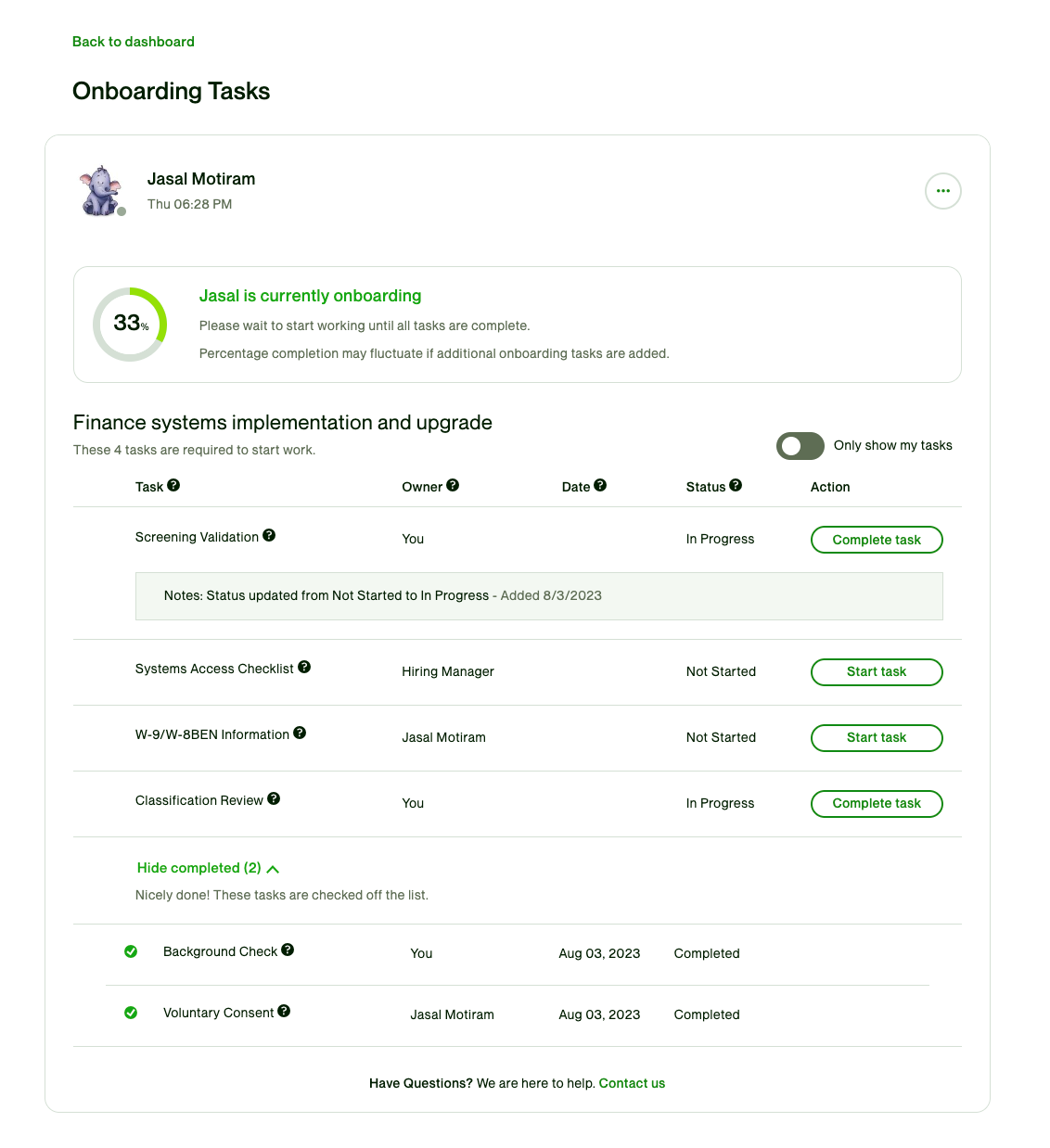Click help icon beside Status column header
The image size is (1050, 1148).
[x=736, y=485]
